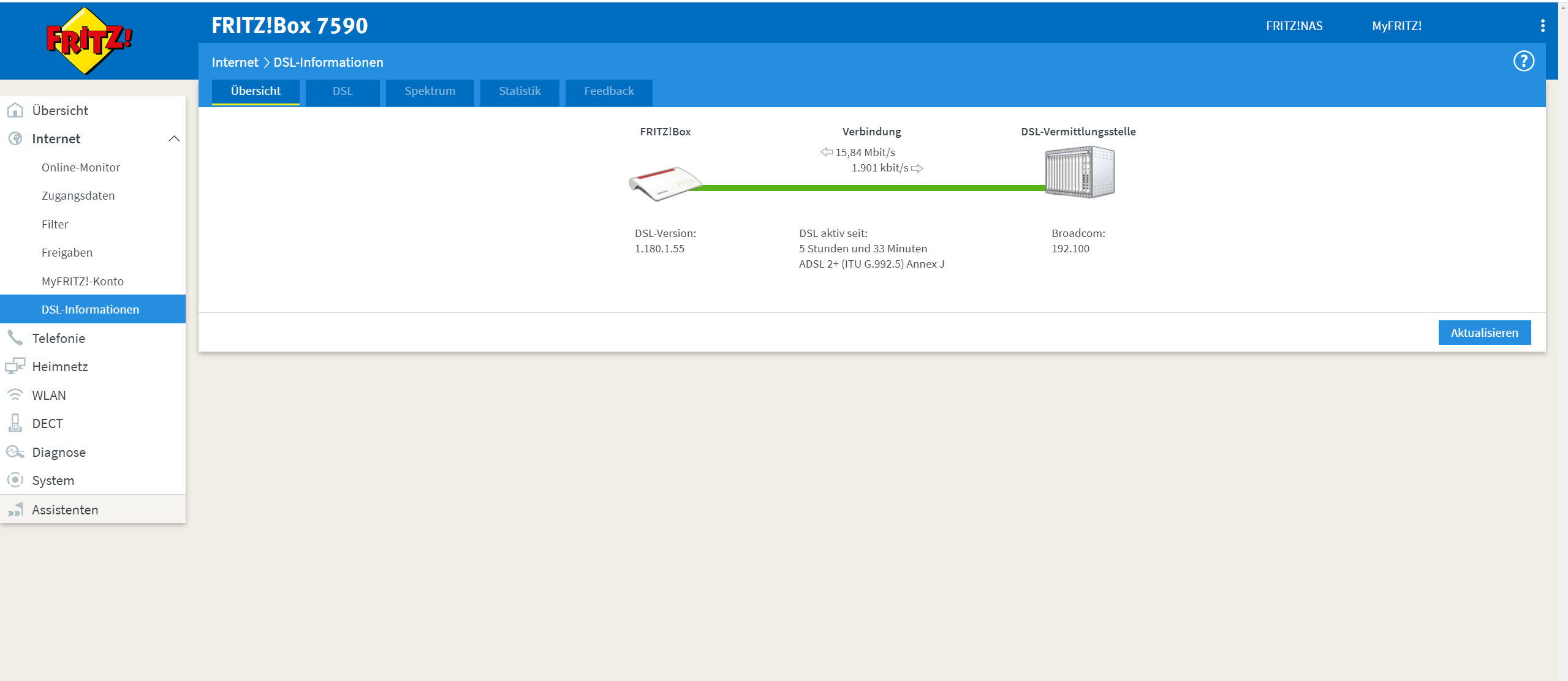1568x681 pixels.
Task: Click the Verbindung heading
Action: [x=871, y=132]
